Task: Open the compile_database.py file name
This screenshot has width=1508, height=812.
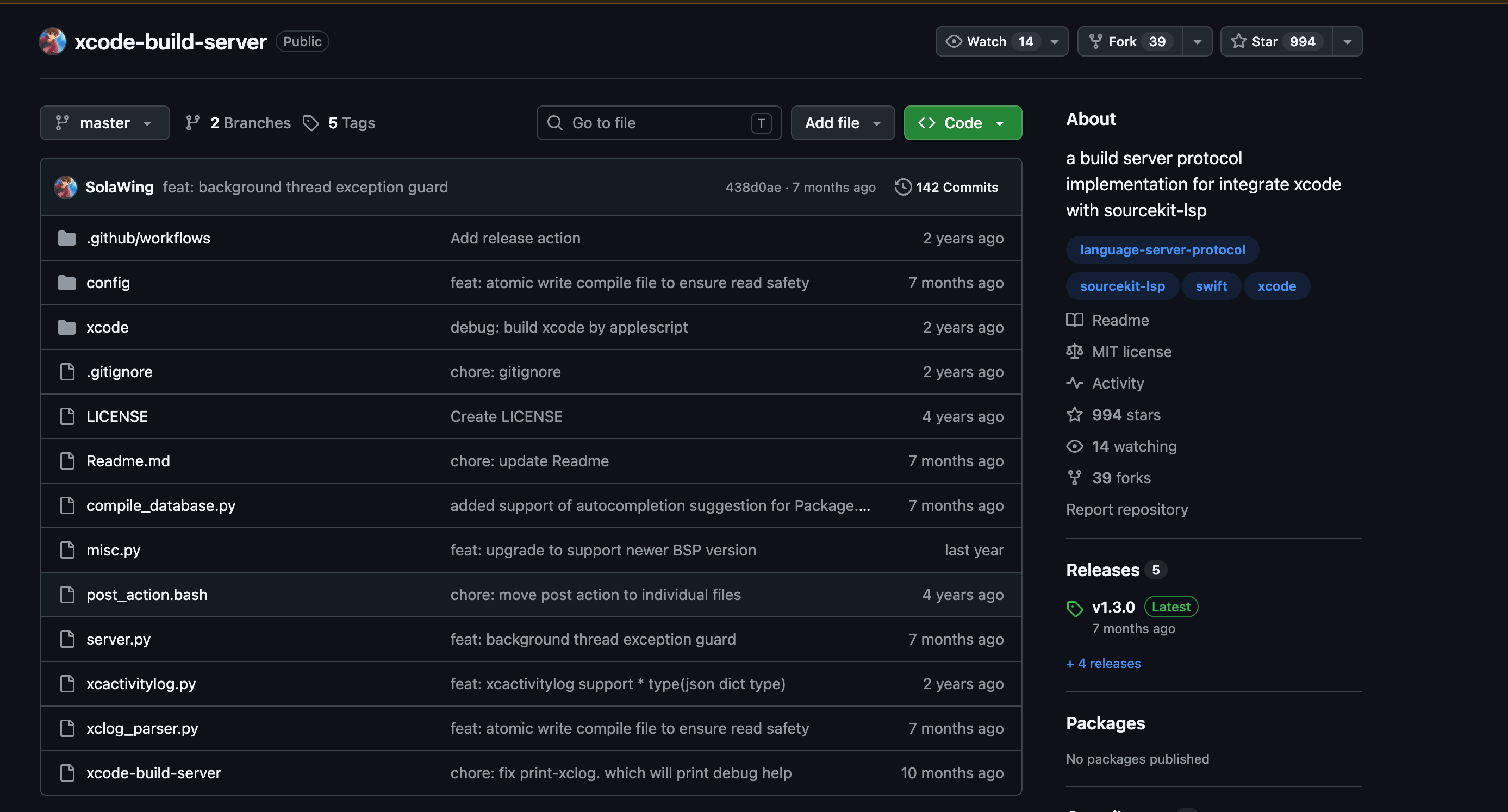Action: coord(161,505)
